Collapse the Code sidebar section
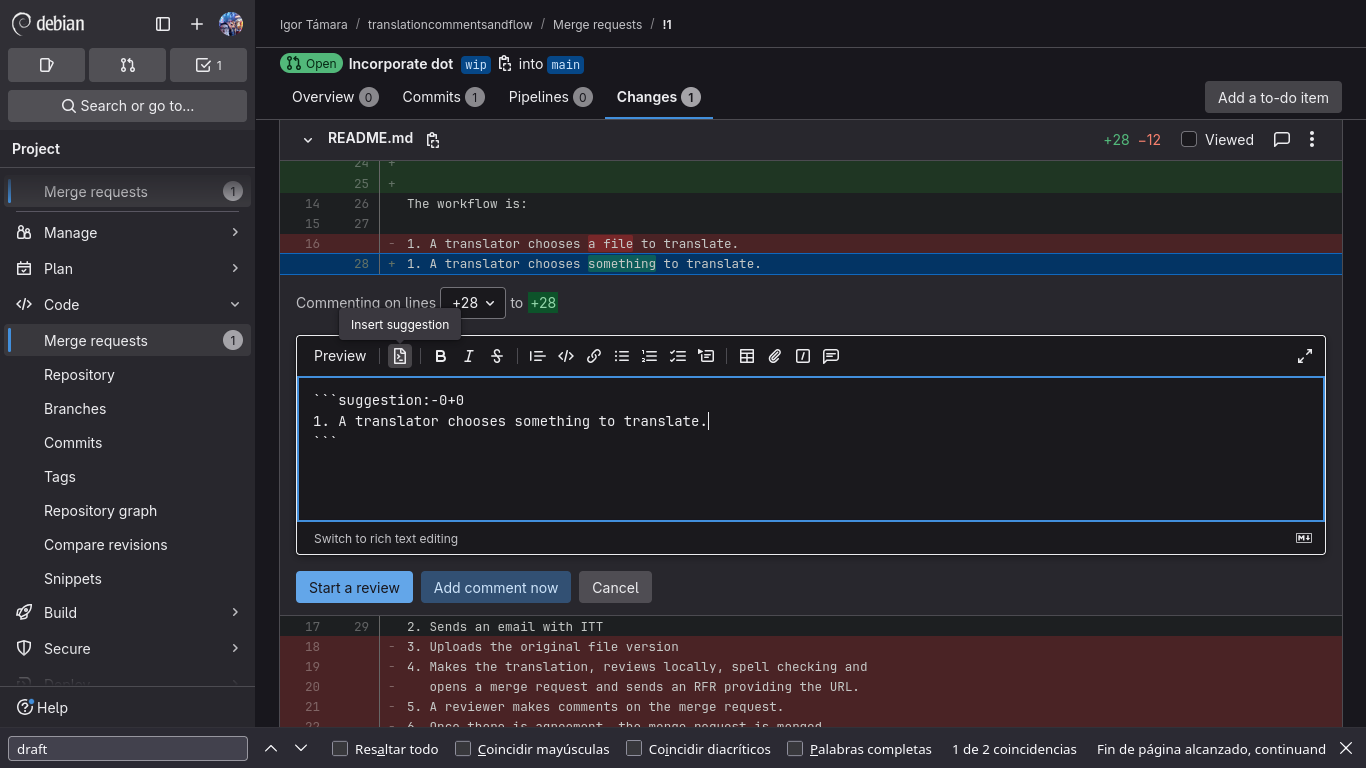1366x768 pixels. click(x=127, y=304)
